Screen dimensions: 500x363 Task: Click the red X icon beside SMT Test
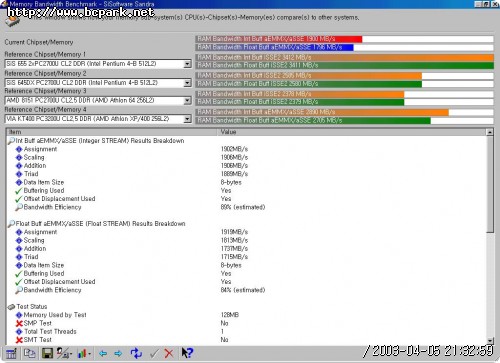click(19, 340)
